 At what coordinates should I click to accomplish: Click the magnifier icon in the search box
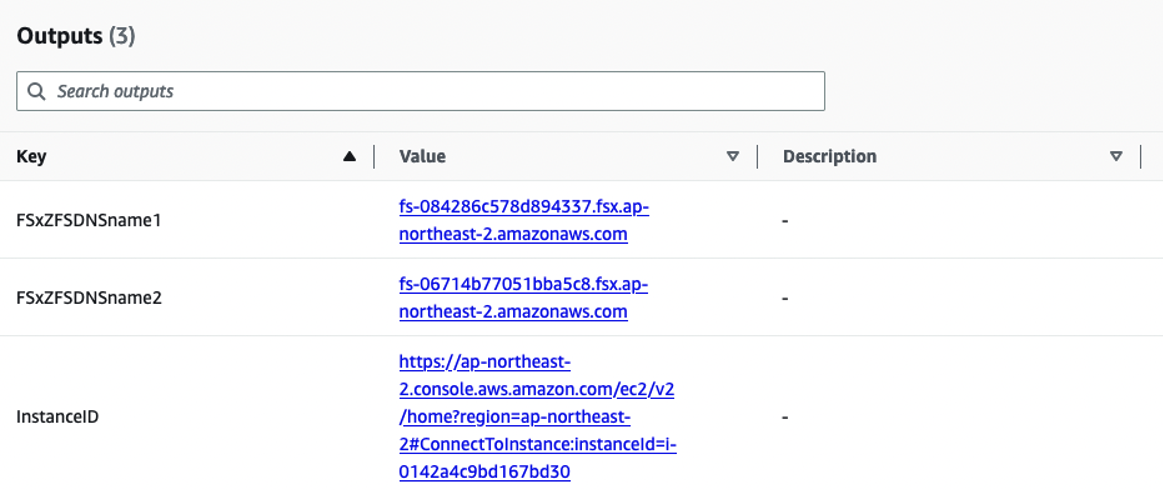[36, 91]
